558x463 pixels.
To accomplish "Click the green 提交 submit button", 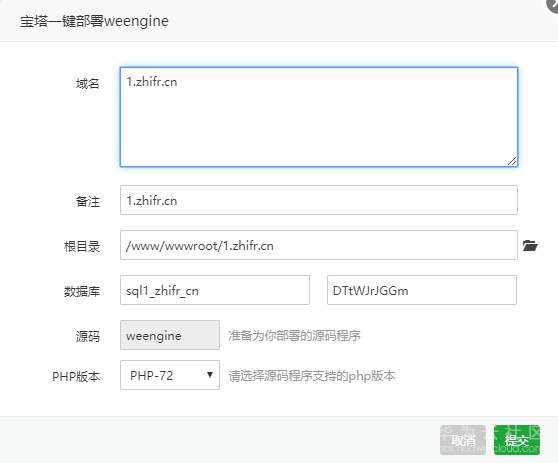I will click(517, 440).
